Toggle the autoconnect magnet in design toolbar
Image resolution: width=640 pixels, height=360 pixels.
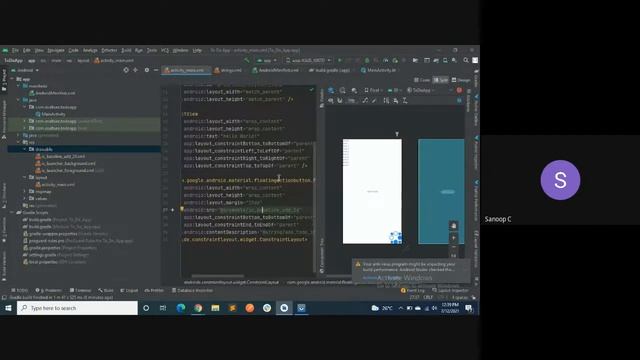click(340, 100)
